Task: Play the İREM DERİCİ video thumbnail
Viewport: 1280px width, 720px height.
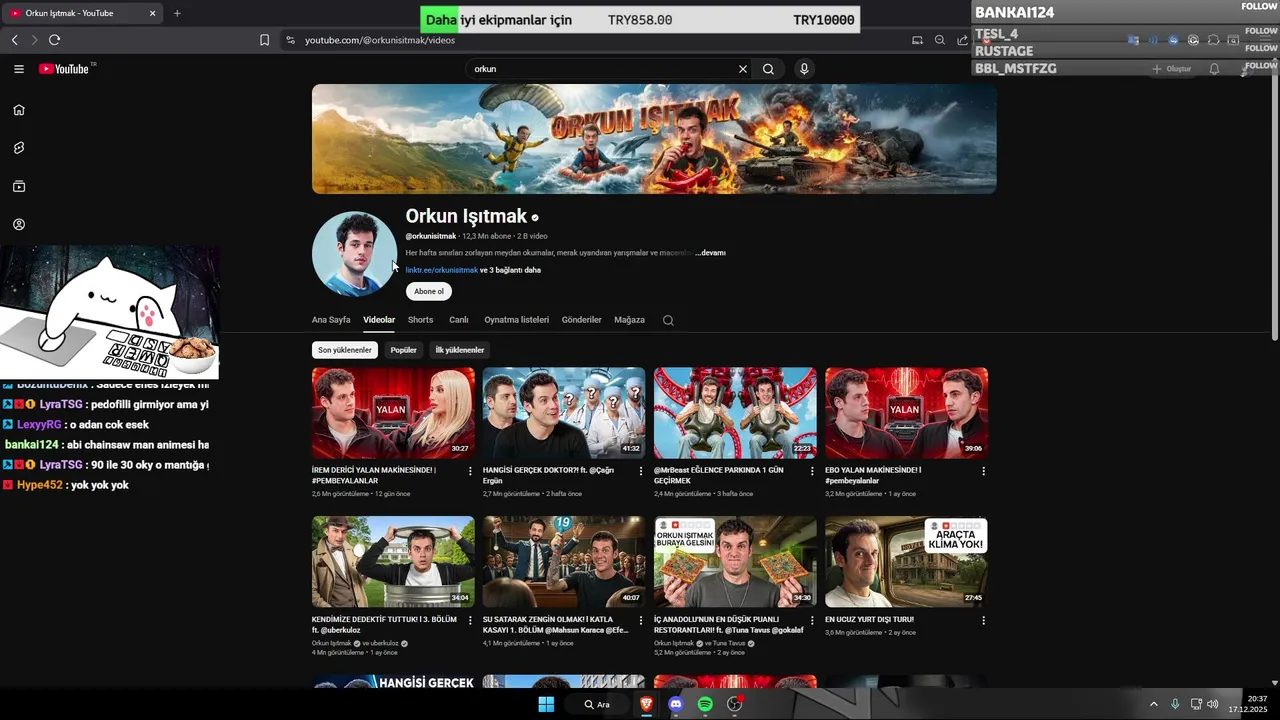Action: coord(393,413)
